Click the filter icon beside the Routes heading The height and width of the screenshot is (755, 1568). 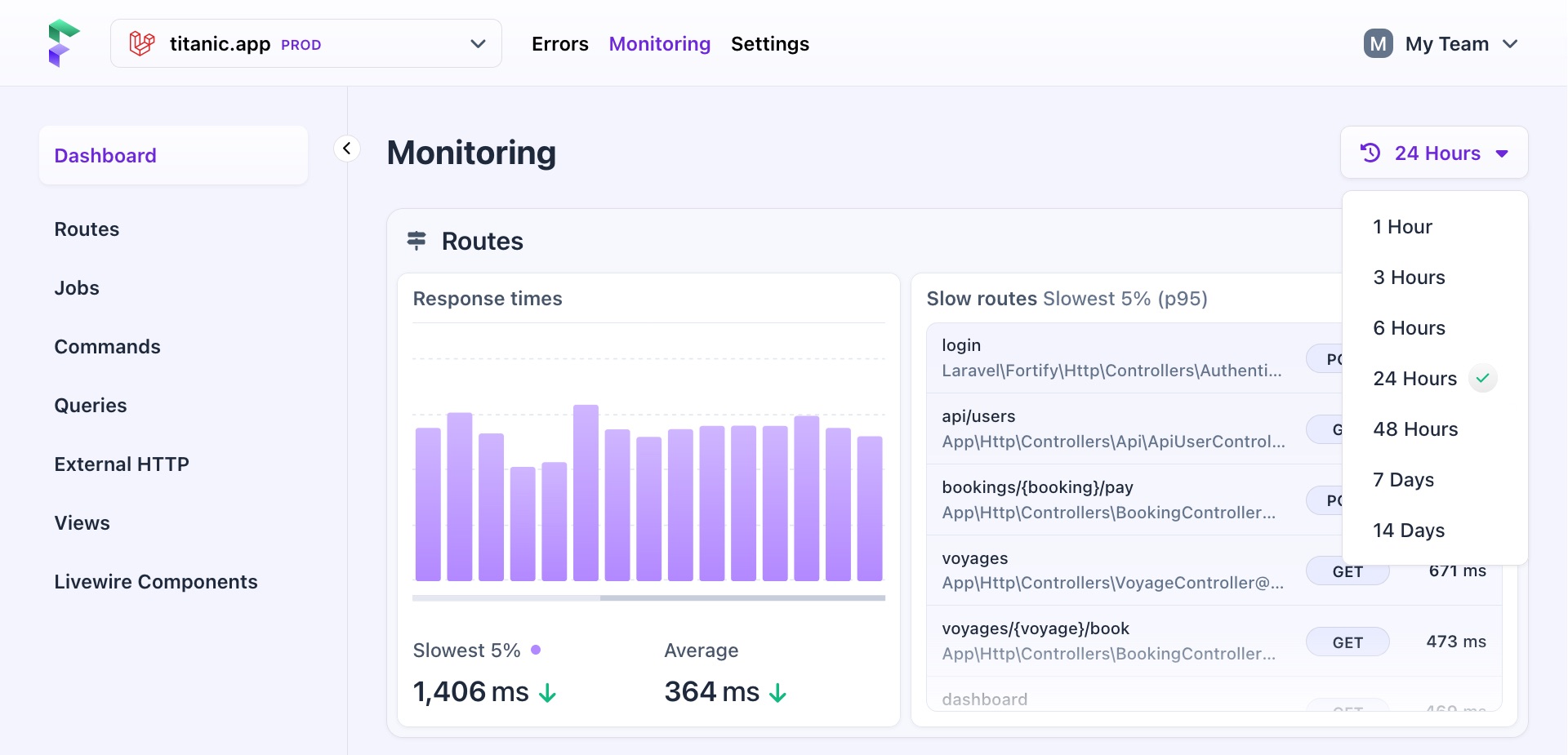pos(416,241)
